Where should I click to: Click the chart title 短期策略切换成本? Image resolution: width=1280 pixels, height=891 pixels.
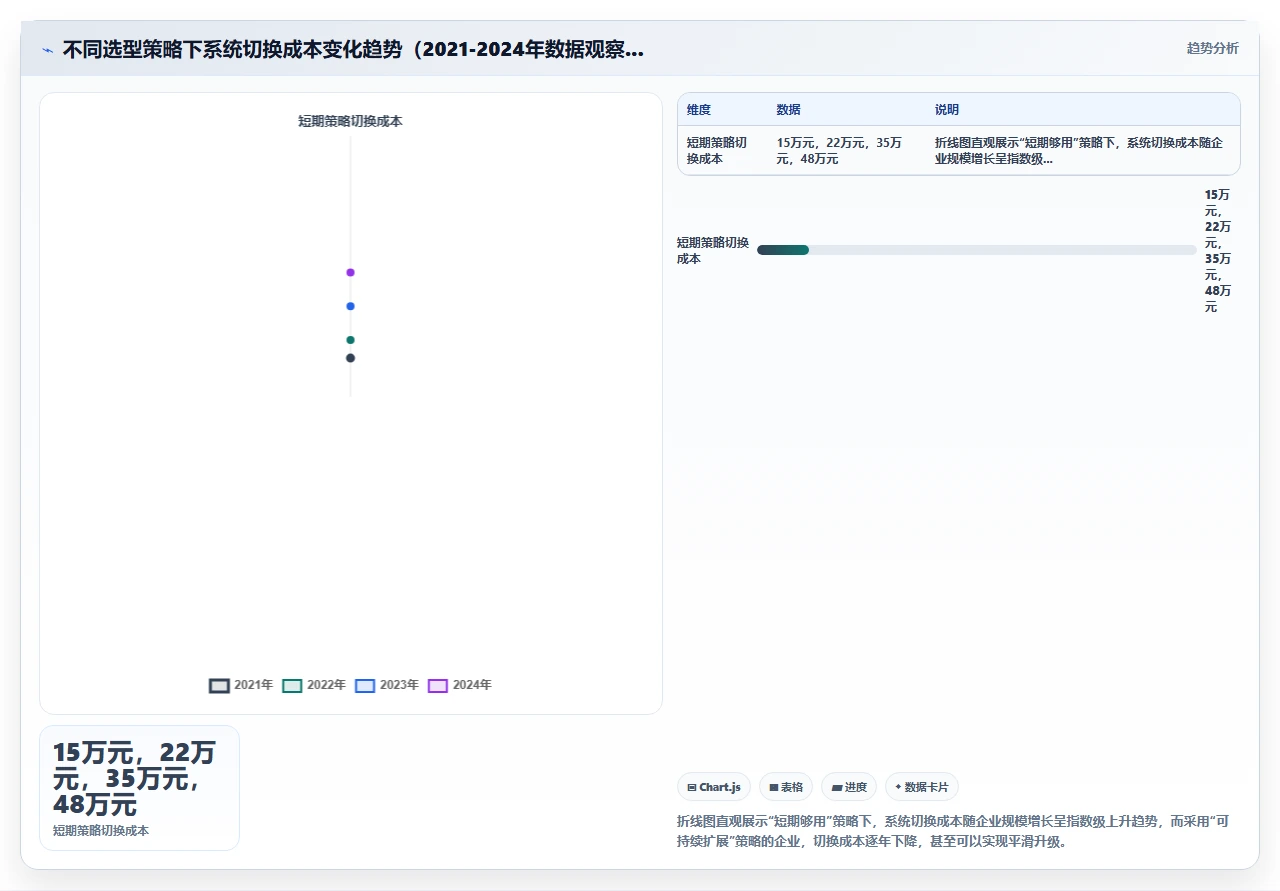tap(350, 121)
